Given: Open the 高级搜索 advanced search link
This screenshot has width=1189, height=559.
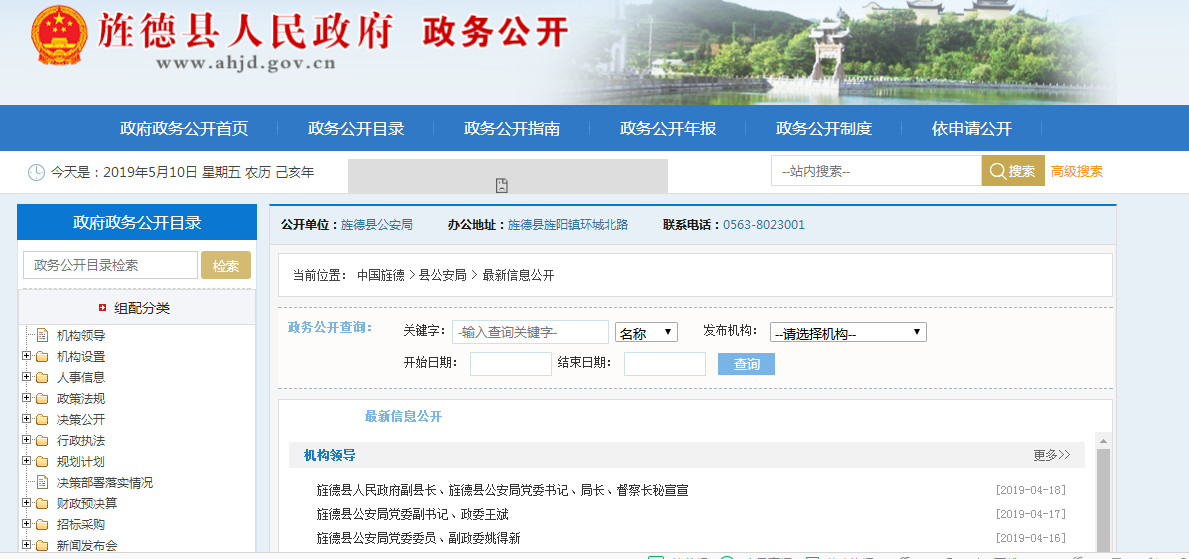Looking at the screenshot, I should point(1076,171).
